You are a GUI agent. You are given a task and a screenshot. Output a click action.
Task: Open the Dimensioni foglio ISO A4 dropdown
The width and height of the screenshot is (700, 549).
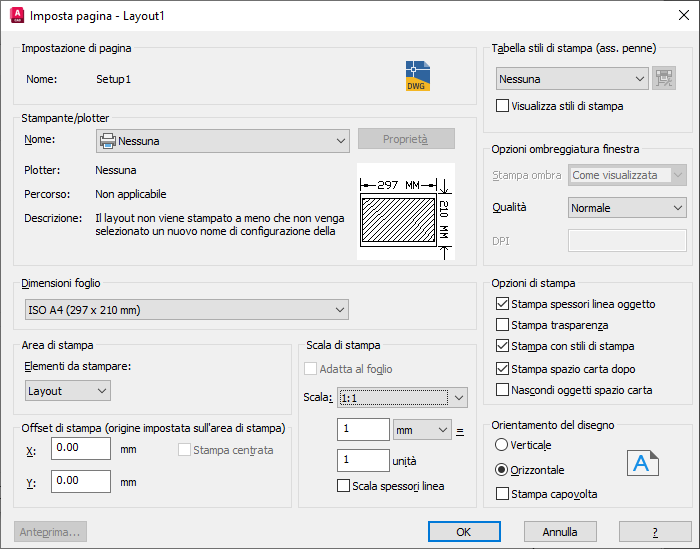(187, 310)
